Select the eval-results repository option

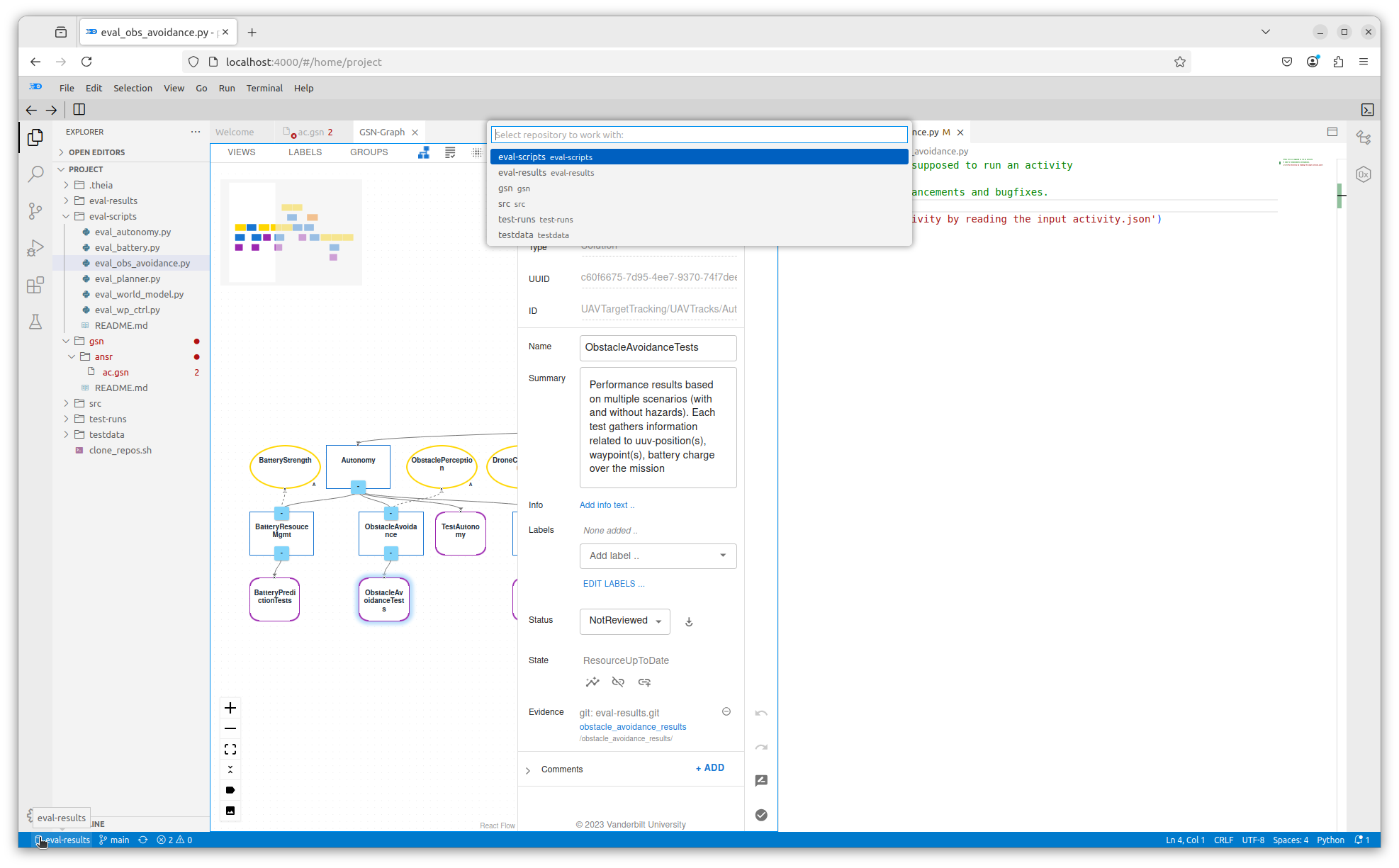coord(699,173)
